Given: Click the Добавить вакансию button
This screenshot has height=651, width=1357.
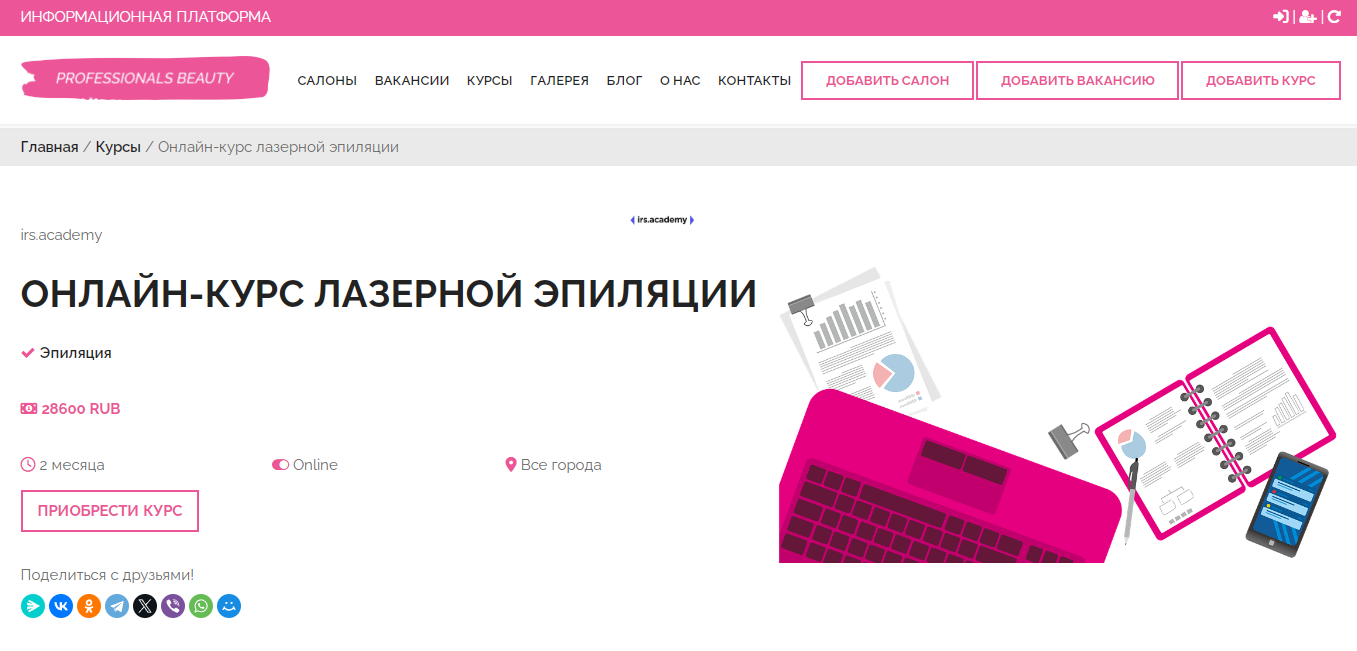Looking at the screenshot, I should pyautogui.click(x=1077, y=80).
